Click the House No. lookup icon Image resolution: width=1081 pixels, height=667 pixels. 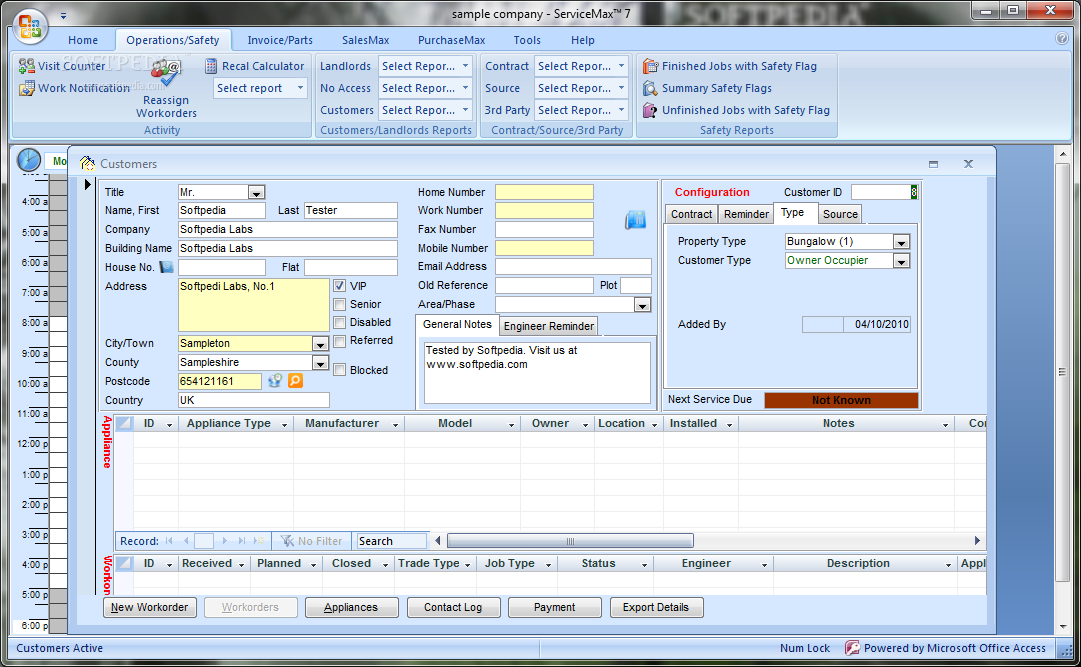point(166,267)
